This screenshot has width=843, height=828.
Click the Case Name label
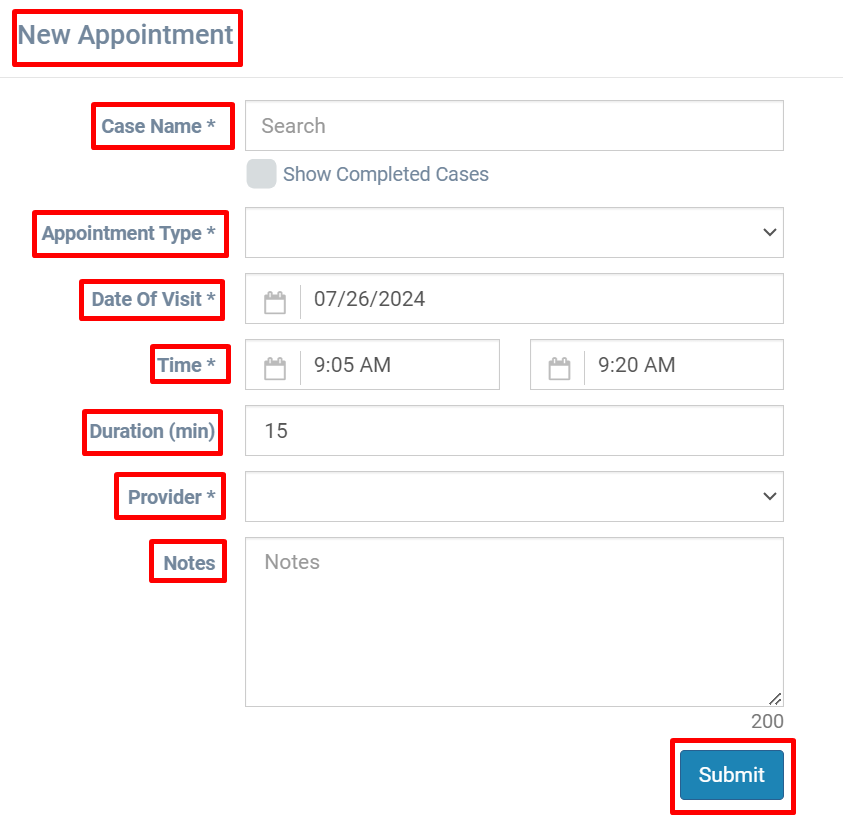pos(159,126)
